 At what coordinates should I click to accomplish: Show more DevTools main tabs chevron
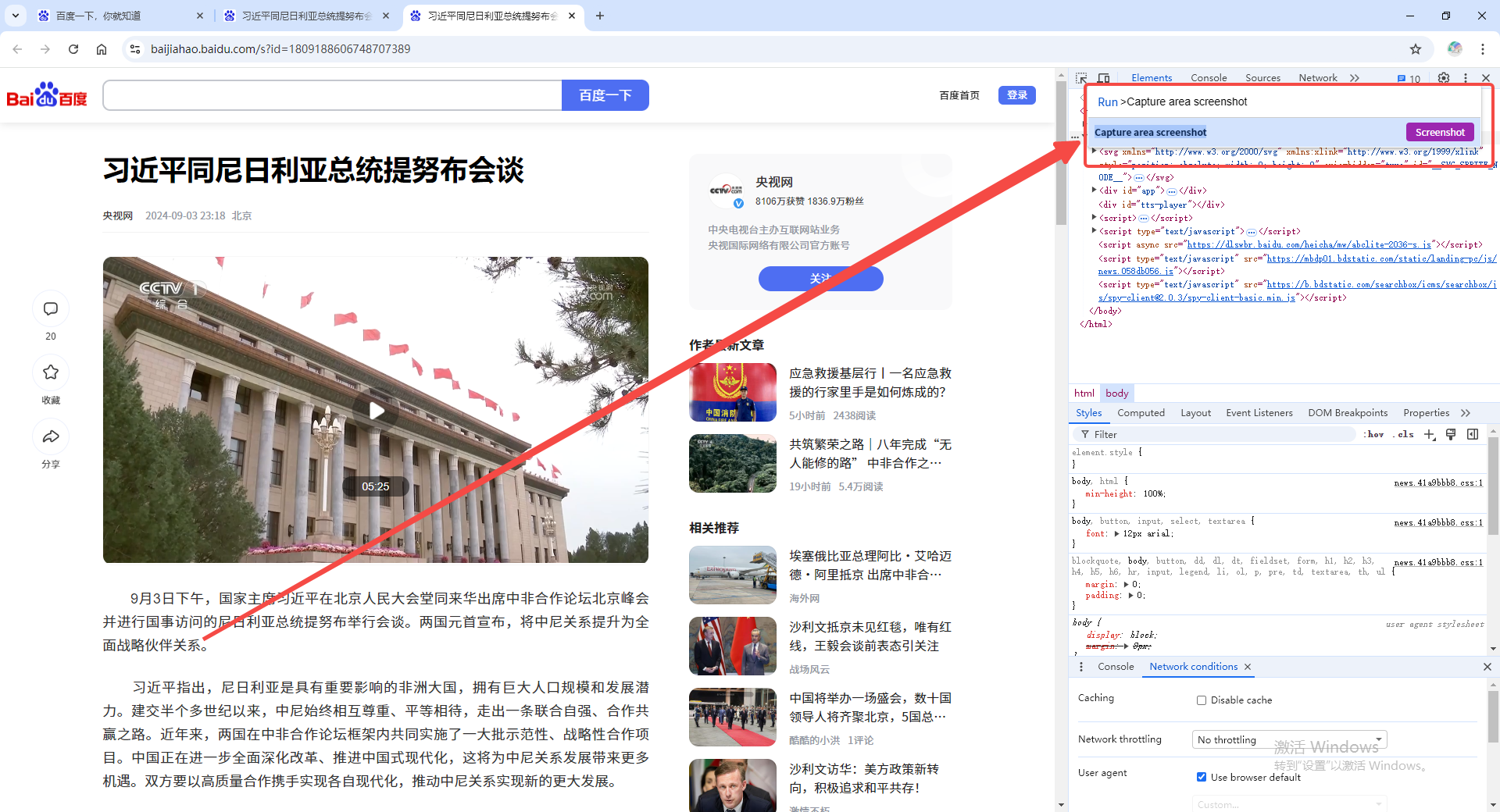coord(1355,78)
